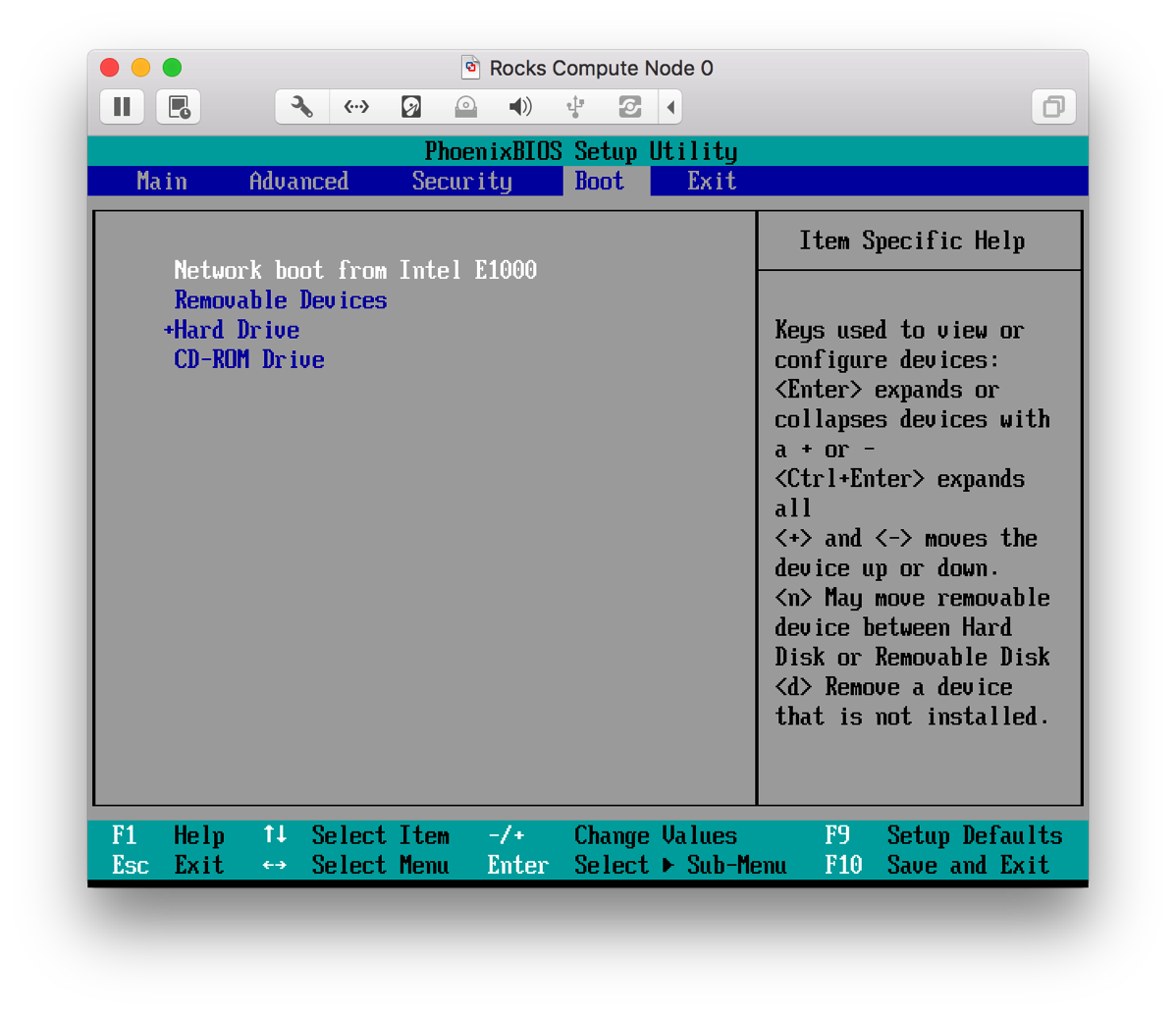The width and height of the screenshot is (1176, 1013).
Task: Close the VM window red button
Action: (x=110, y=68)
